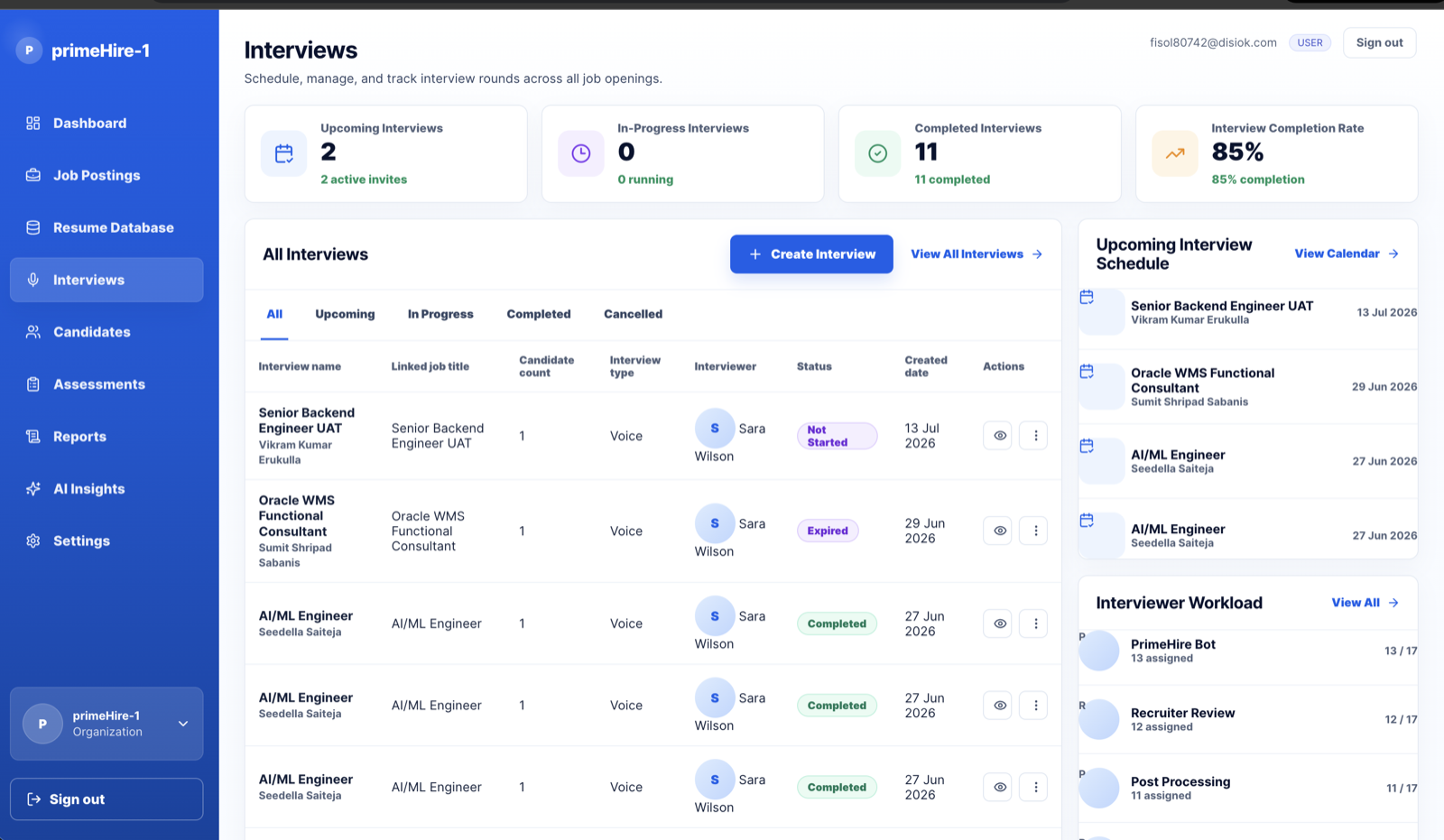Click the USER role badge
Image resolution: width=1444 pixels, height=840 pixels.
tap(1310, 42)
